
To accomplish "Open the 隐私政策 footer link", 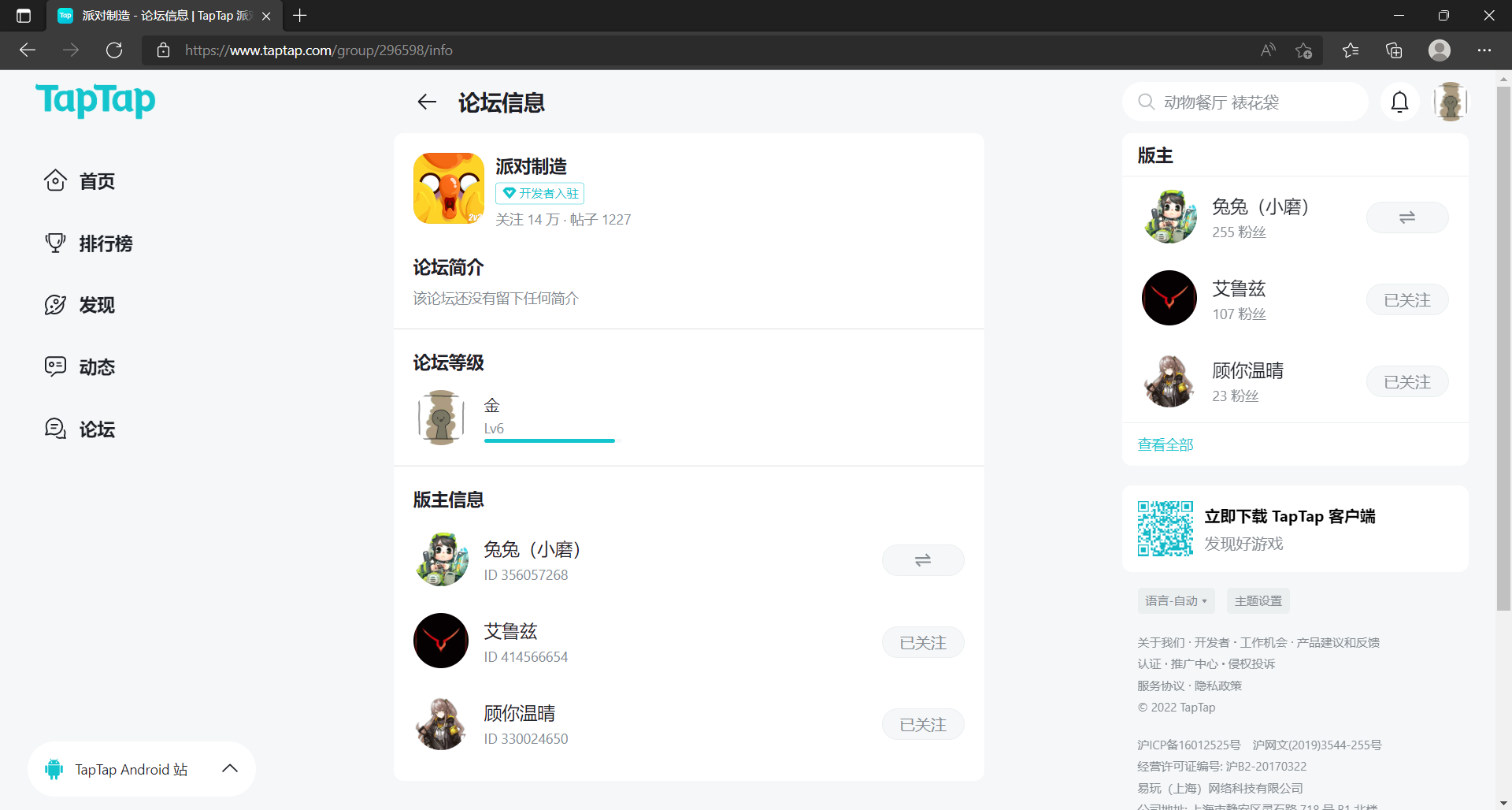I will point(1218,686).
